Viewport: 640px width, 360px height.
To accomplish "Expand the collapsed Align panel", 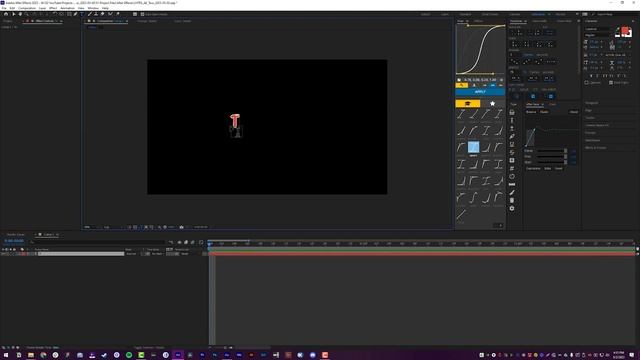I will (589, 110).
